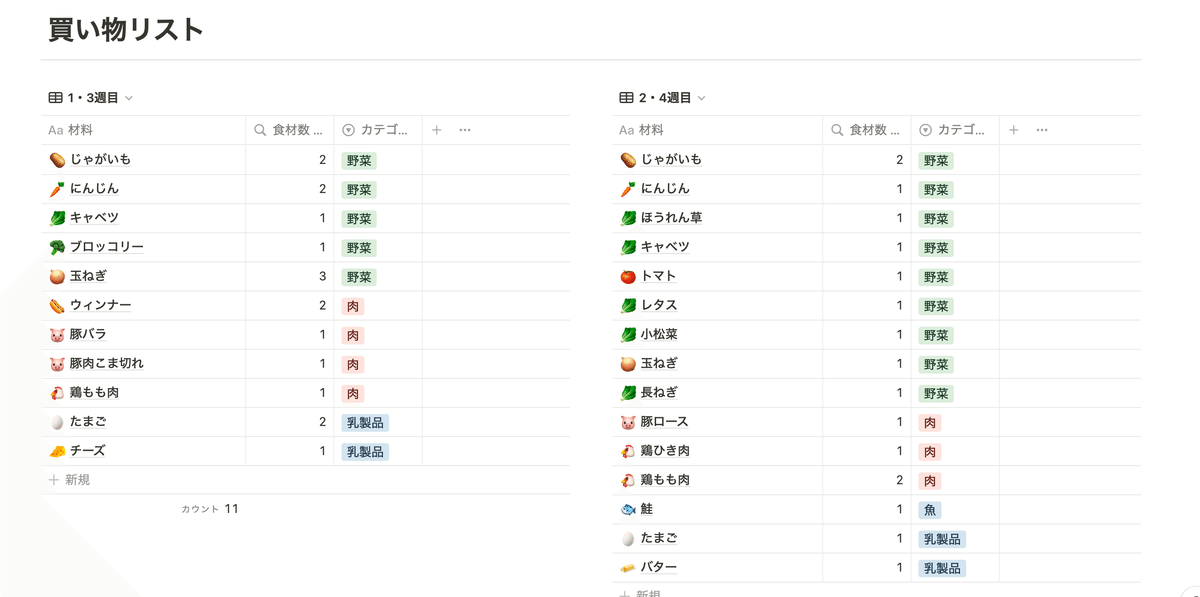Click the broccoli icon beside ブロッコリー
The width and height of the screenshot is (1200, 597).
57,247
